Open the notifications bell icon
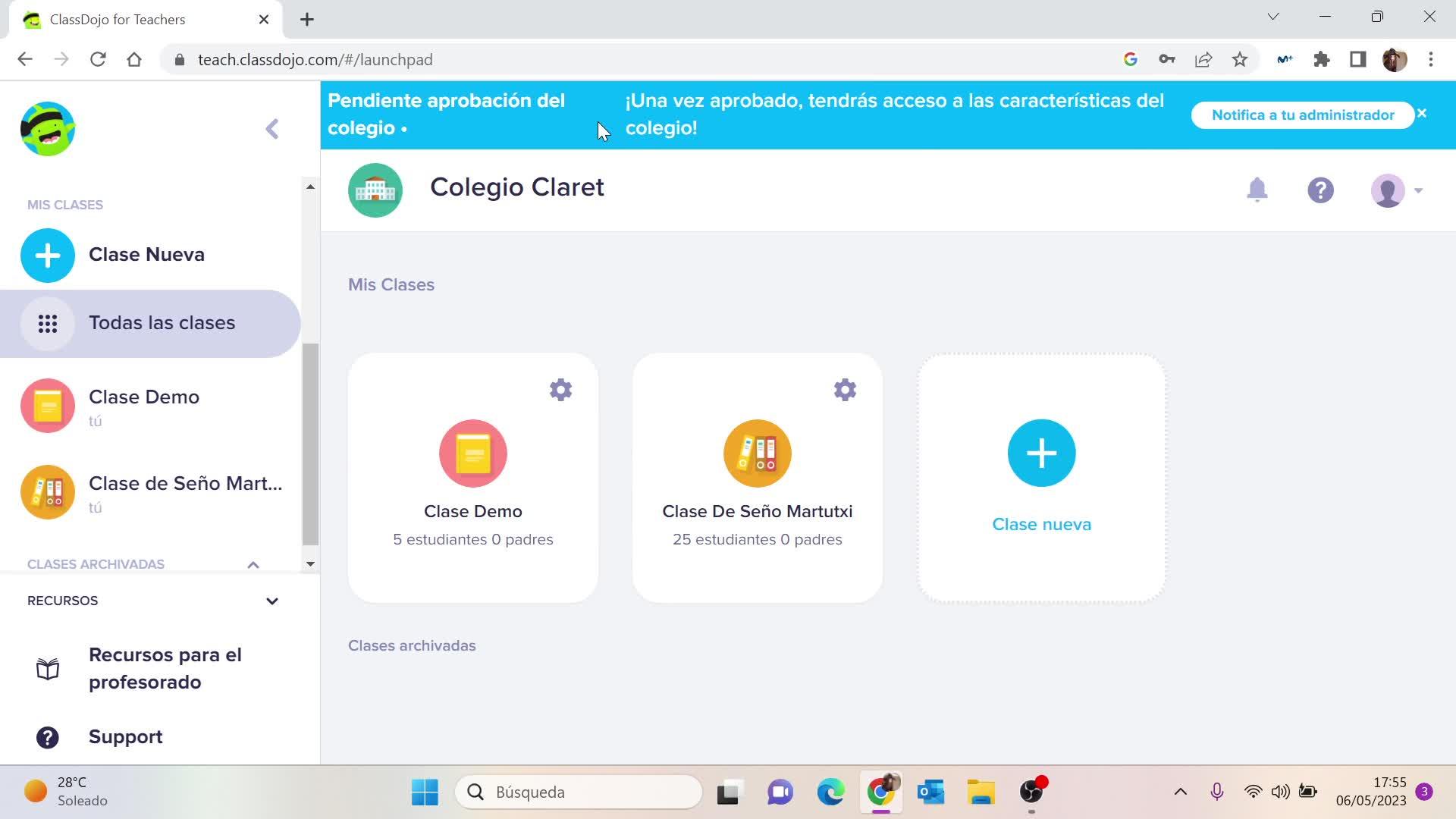The height and width of the screenshot is (819, 1456). pos(1257,190)
